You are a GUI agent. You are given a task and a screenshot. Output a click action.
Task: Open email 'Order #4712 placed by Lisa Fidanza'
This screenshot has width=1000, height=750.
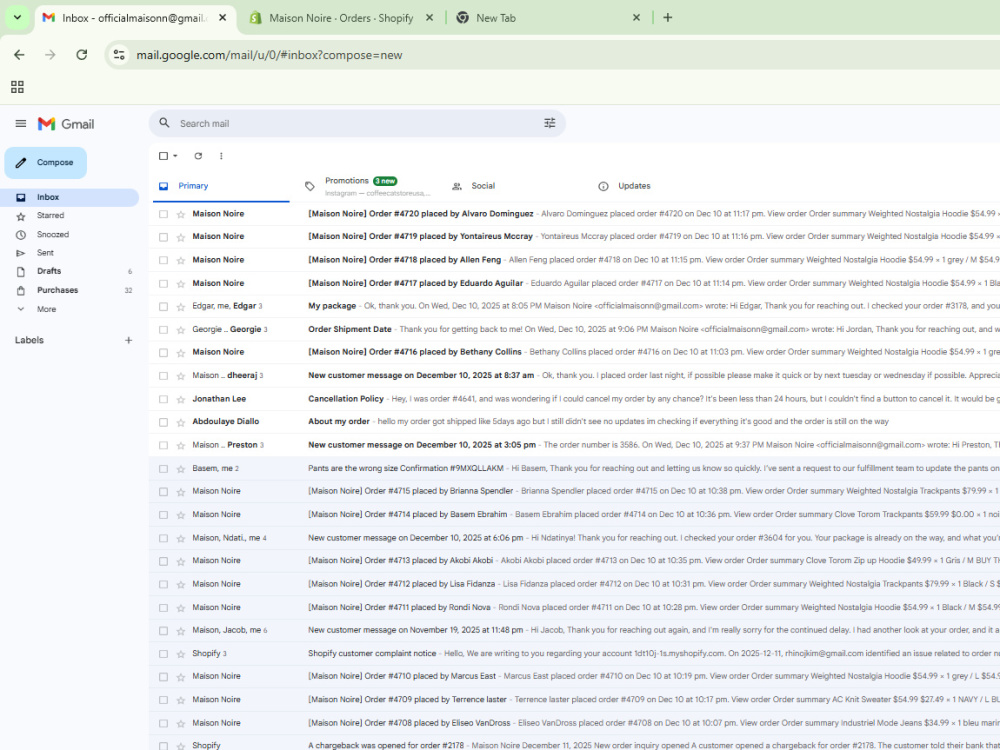[x=574, y=584]
